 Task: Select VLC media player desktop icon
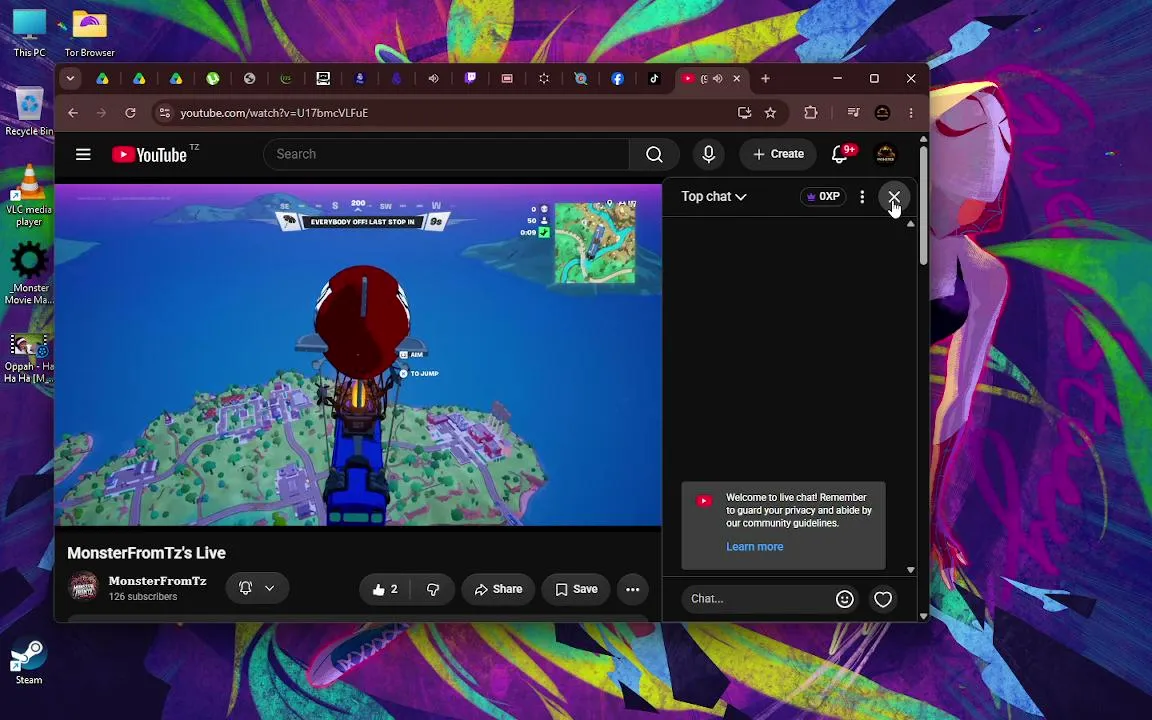(x=29, y=195)
